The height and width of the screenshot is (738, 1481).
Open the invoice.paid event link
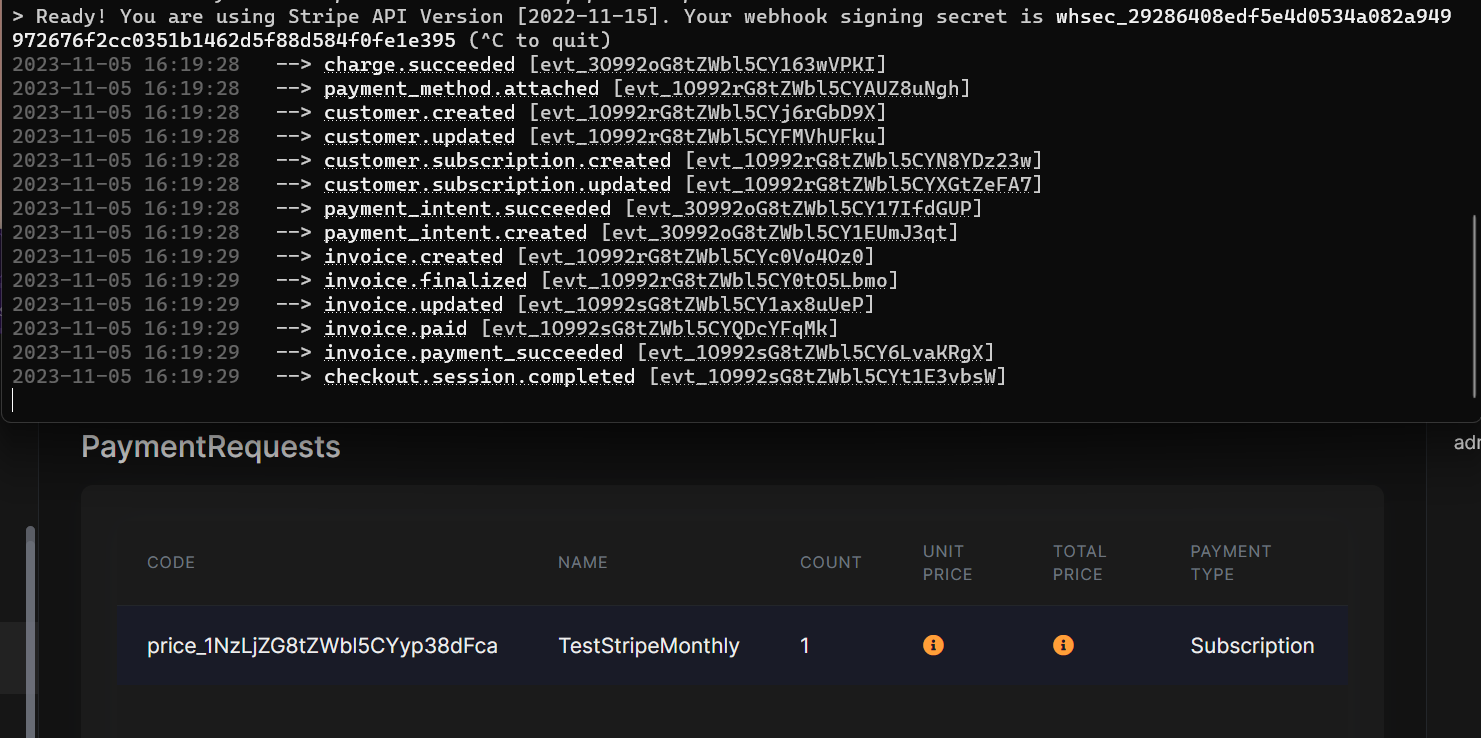click(395, 329)
